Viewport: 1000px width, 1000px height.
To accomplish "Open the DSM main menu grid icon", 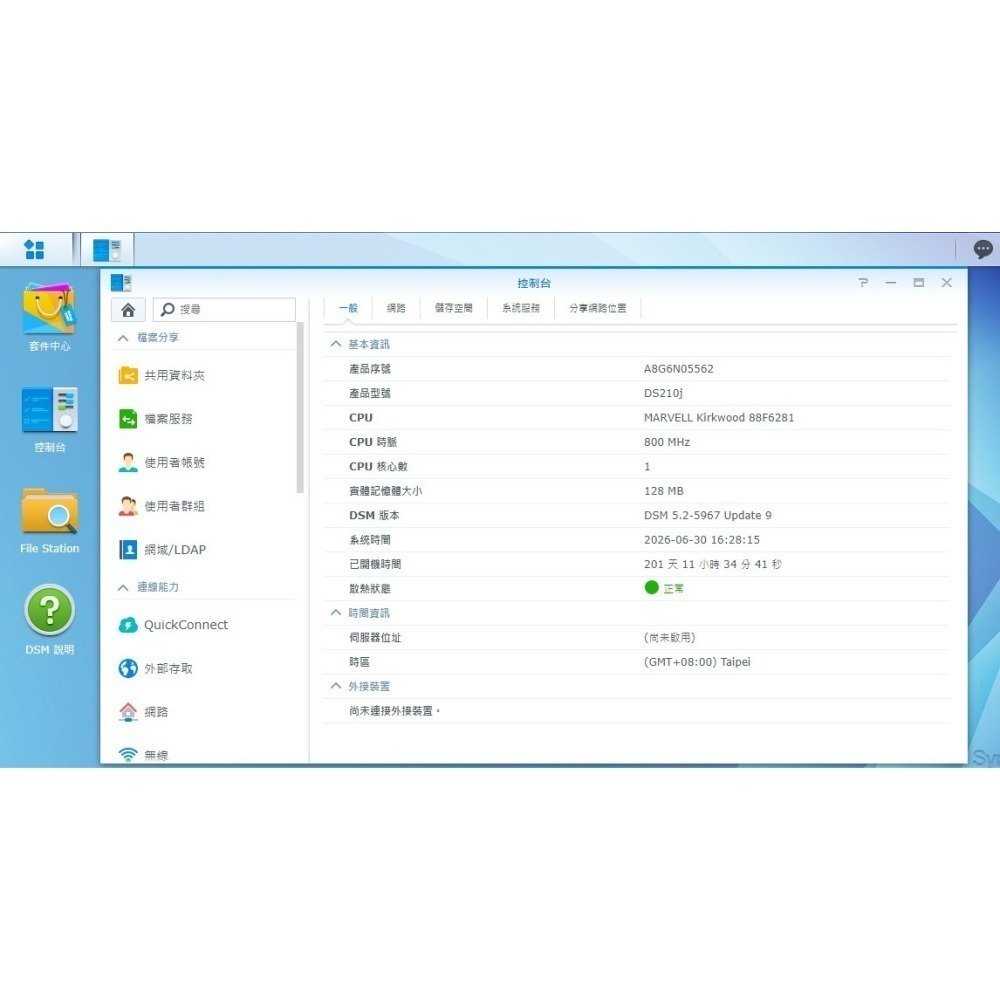I will click(x=34, y=249).
